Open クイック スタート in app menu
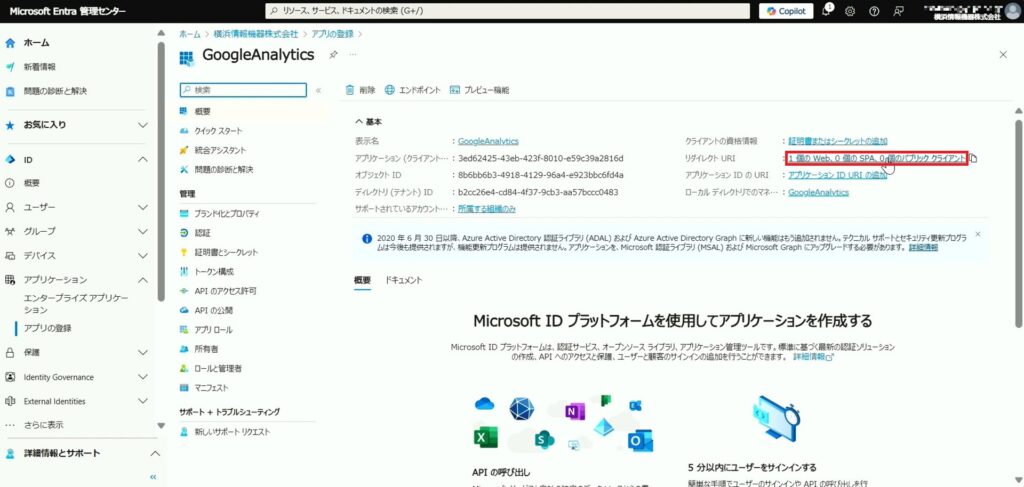The image size is (1024, 487). click(217, 131)
